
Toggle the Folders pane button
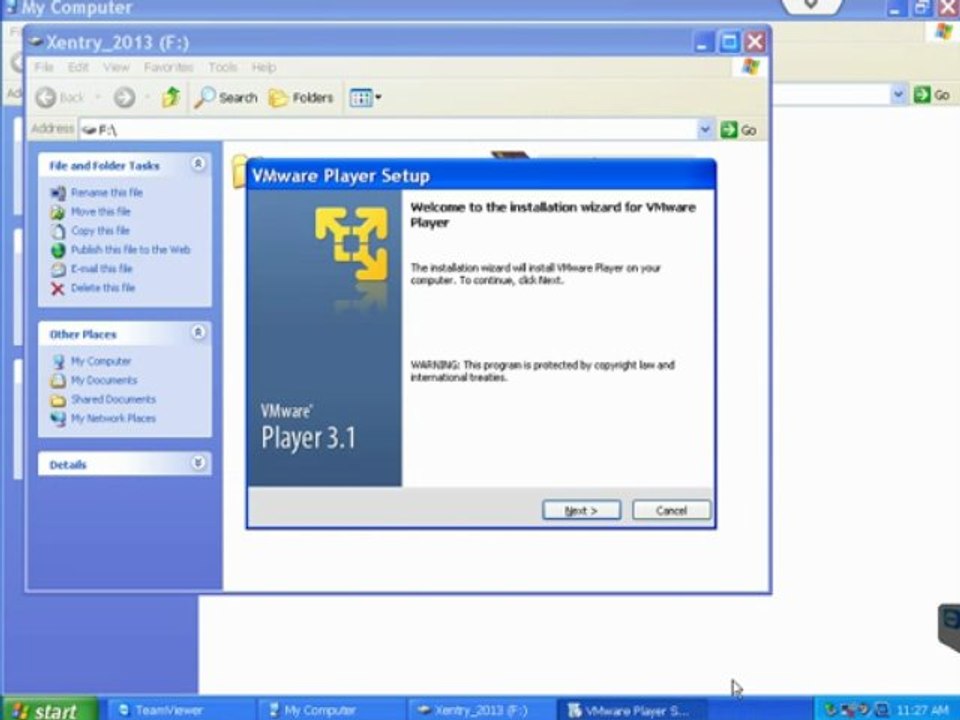click(x=301, y=97)
